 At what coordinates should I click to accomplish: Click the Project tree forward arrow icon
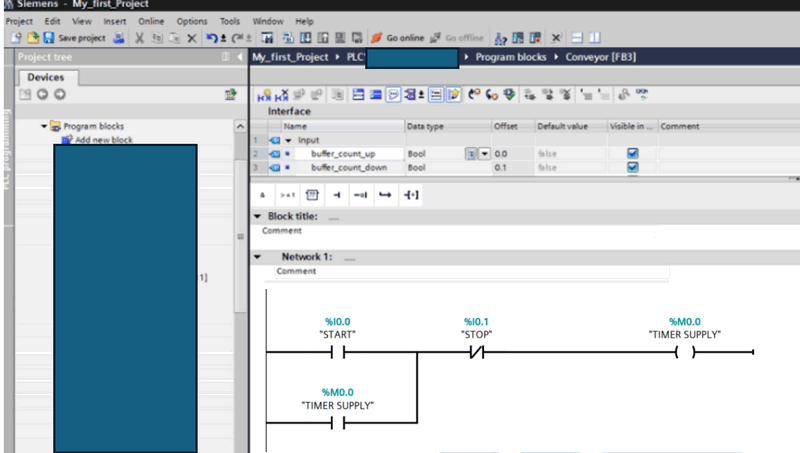[x=60, y=94]
